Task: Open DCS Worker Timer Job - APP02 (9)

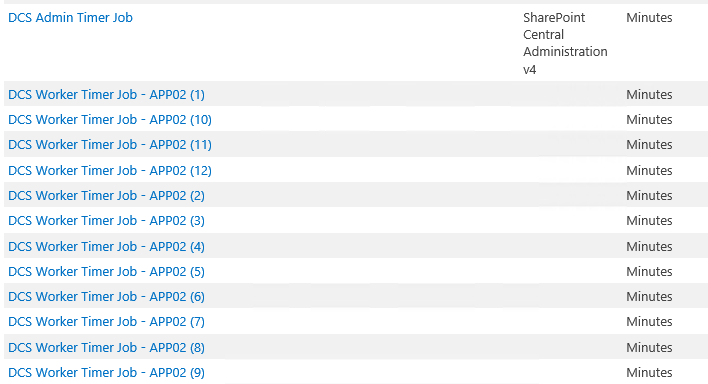Action: (x=107, y=372)
